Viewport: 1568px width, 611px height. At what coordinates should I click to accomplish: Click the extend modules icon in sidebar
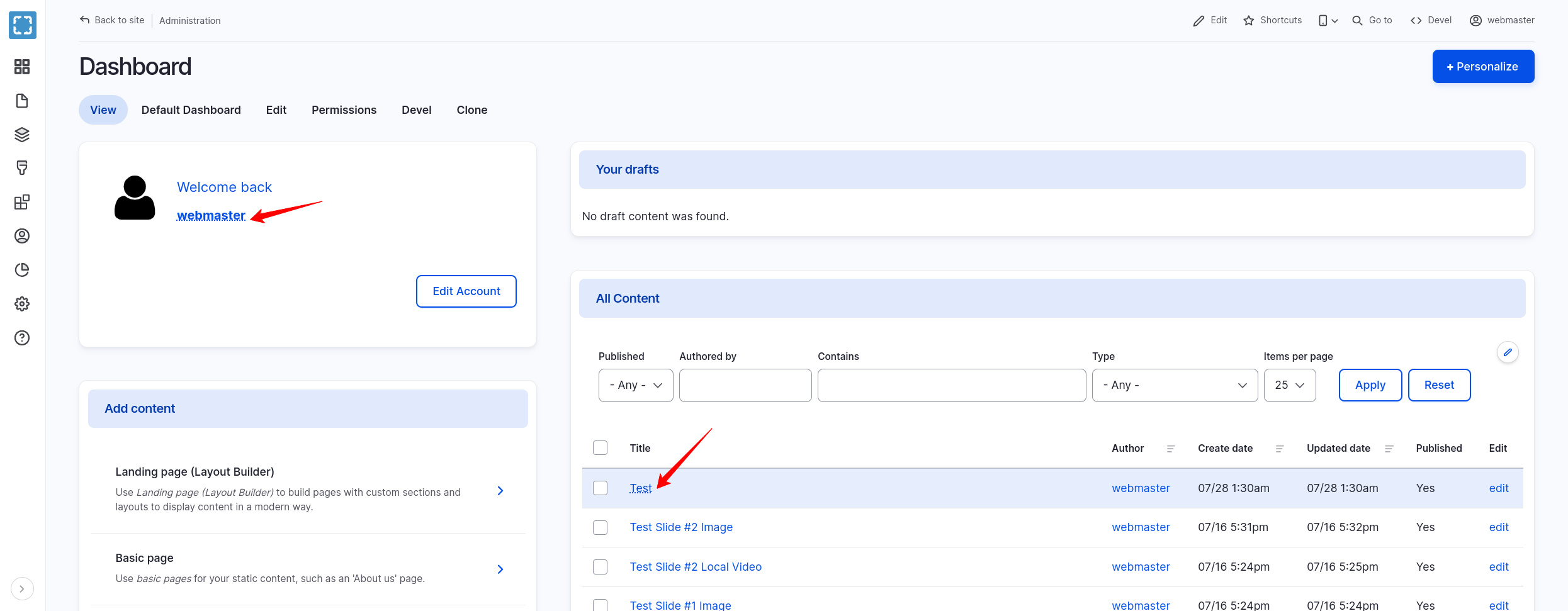click(22, 202)
